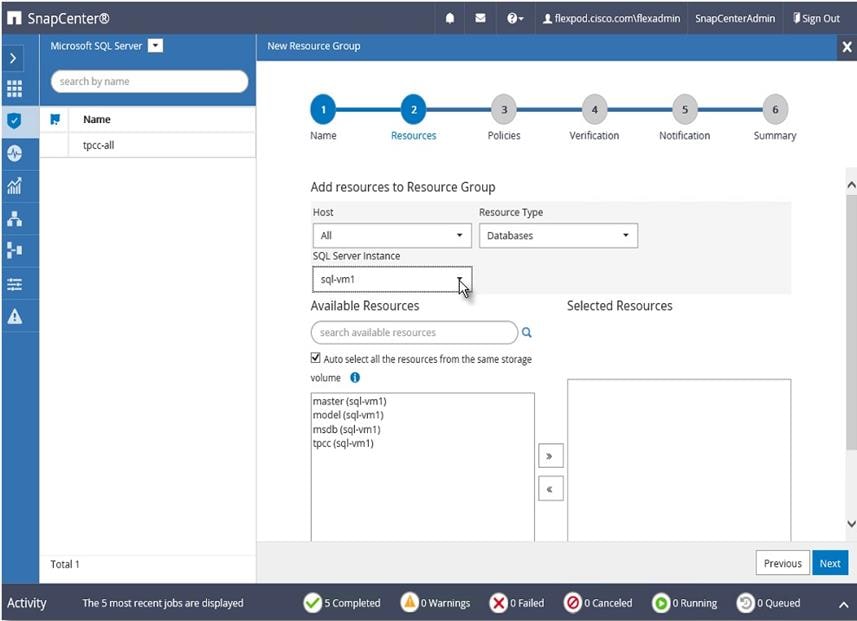Go to wizard step 5 Notification
The image size is (857, 621).
tap(685, 110)
